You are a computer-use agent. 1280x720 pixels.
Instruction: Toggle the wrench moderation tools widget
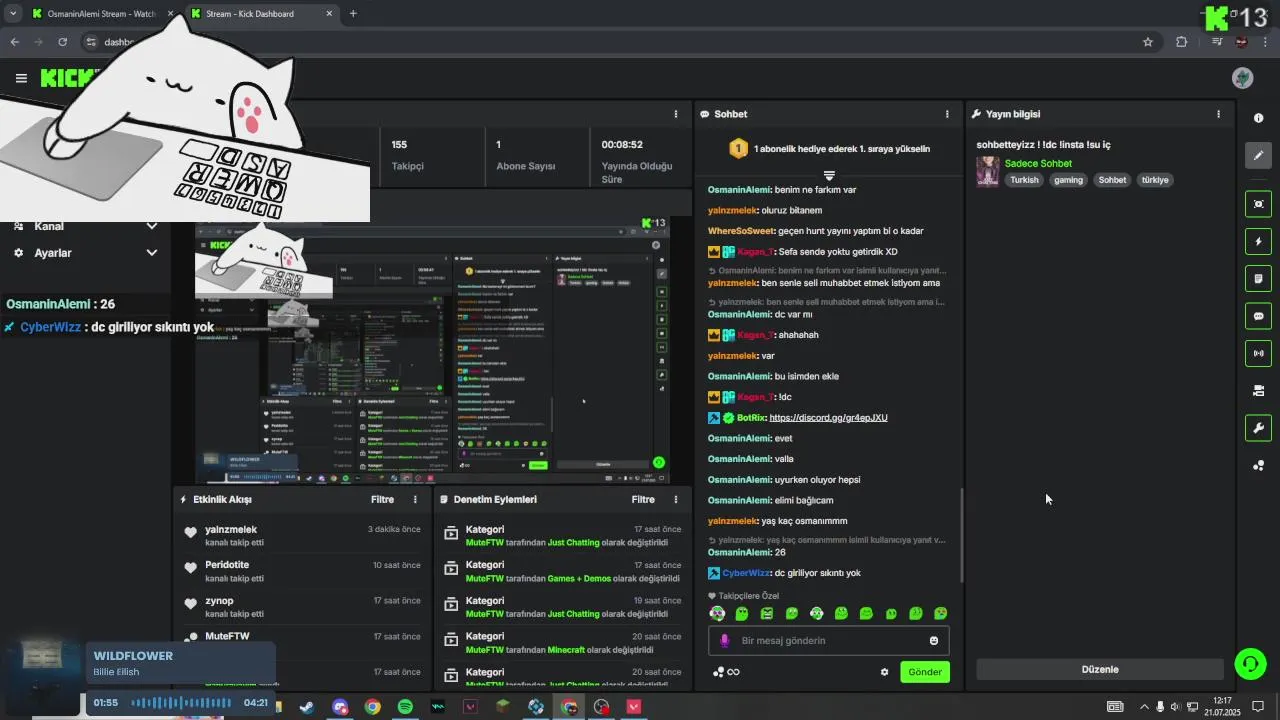(x=1258, y=428)
